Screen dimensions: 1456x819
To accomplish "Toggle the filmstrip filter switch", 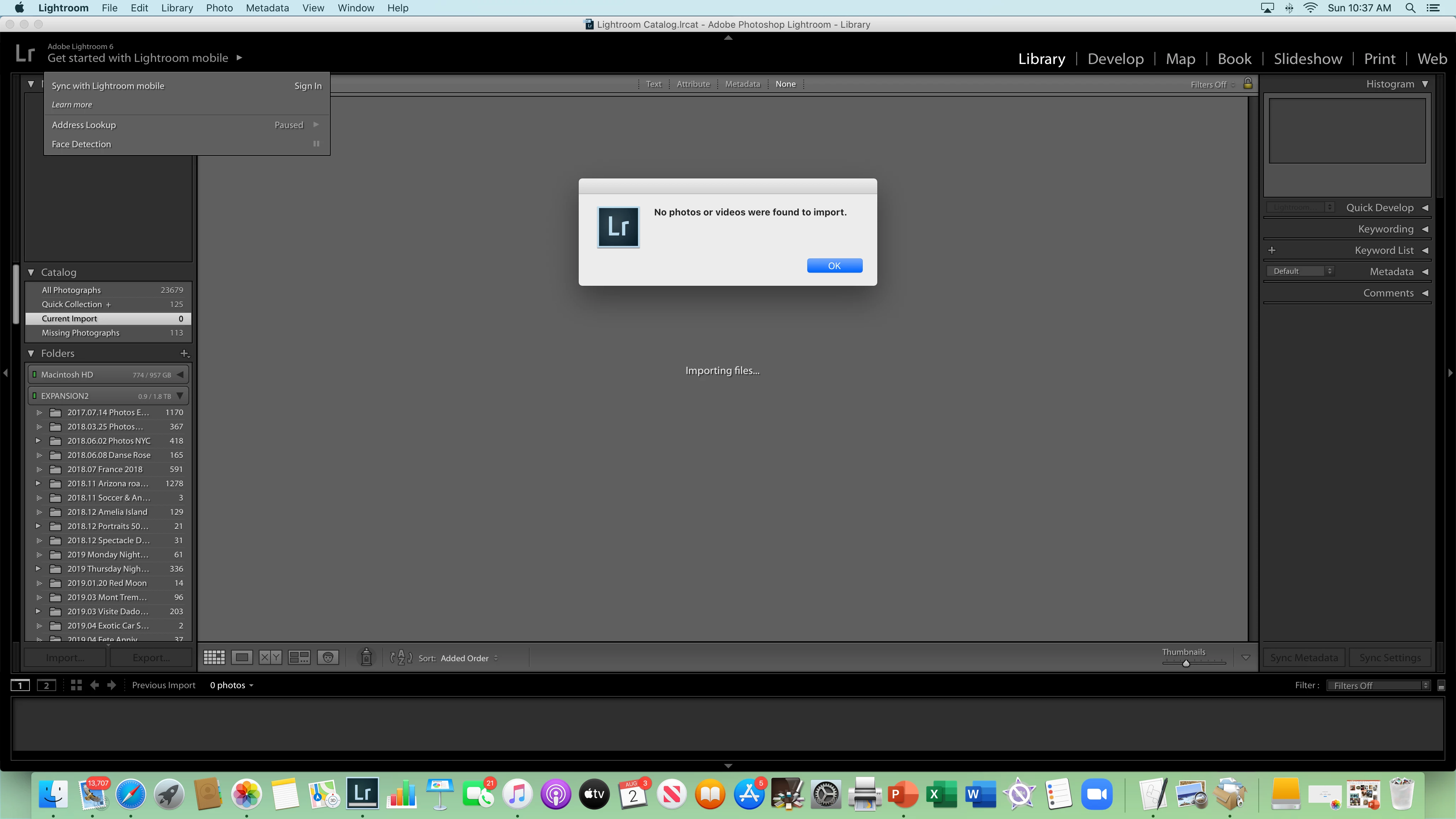I will point(1441,686).
